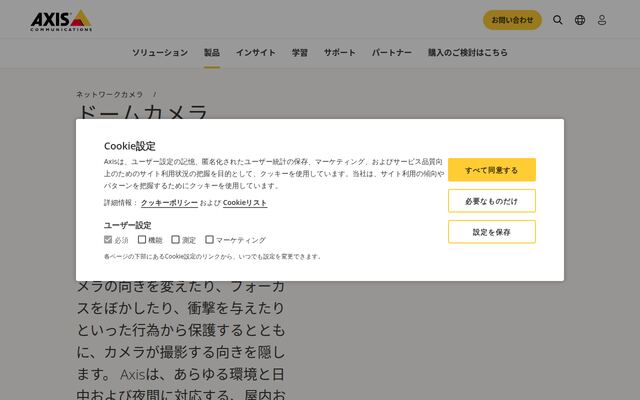
Task: Open the サポート menu item
Action: click(x=340, y=53)
